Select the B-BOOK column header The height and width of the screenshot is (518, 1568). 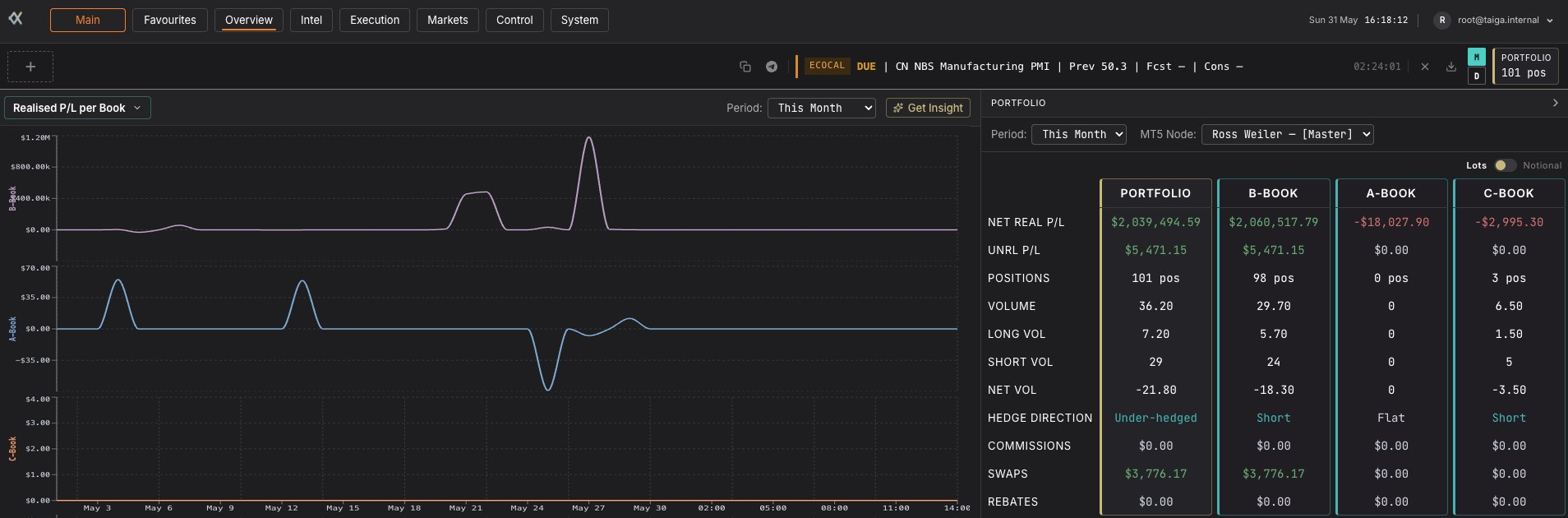coord(1273,193)
